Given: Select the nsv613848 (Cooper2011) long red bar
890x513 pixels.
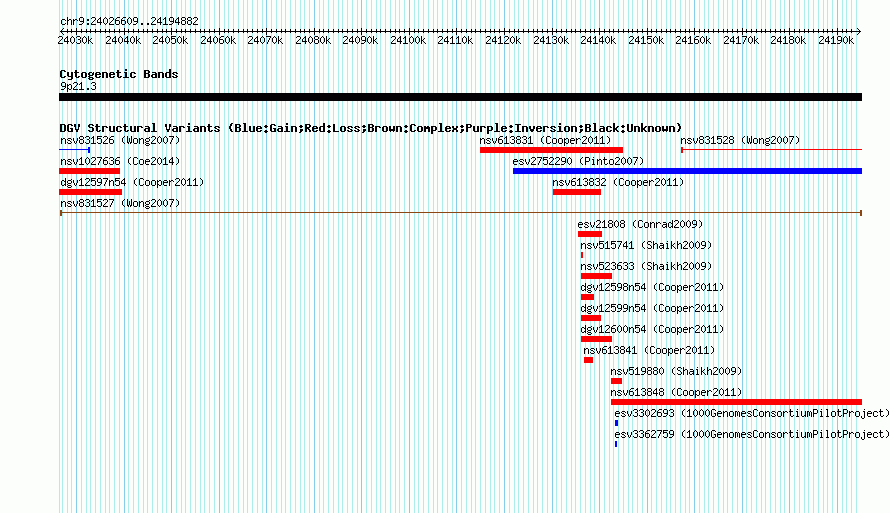Looking at the screenshot, I should tap(736, 402).
